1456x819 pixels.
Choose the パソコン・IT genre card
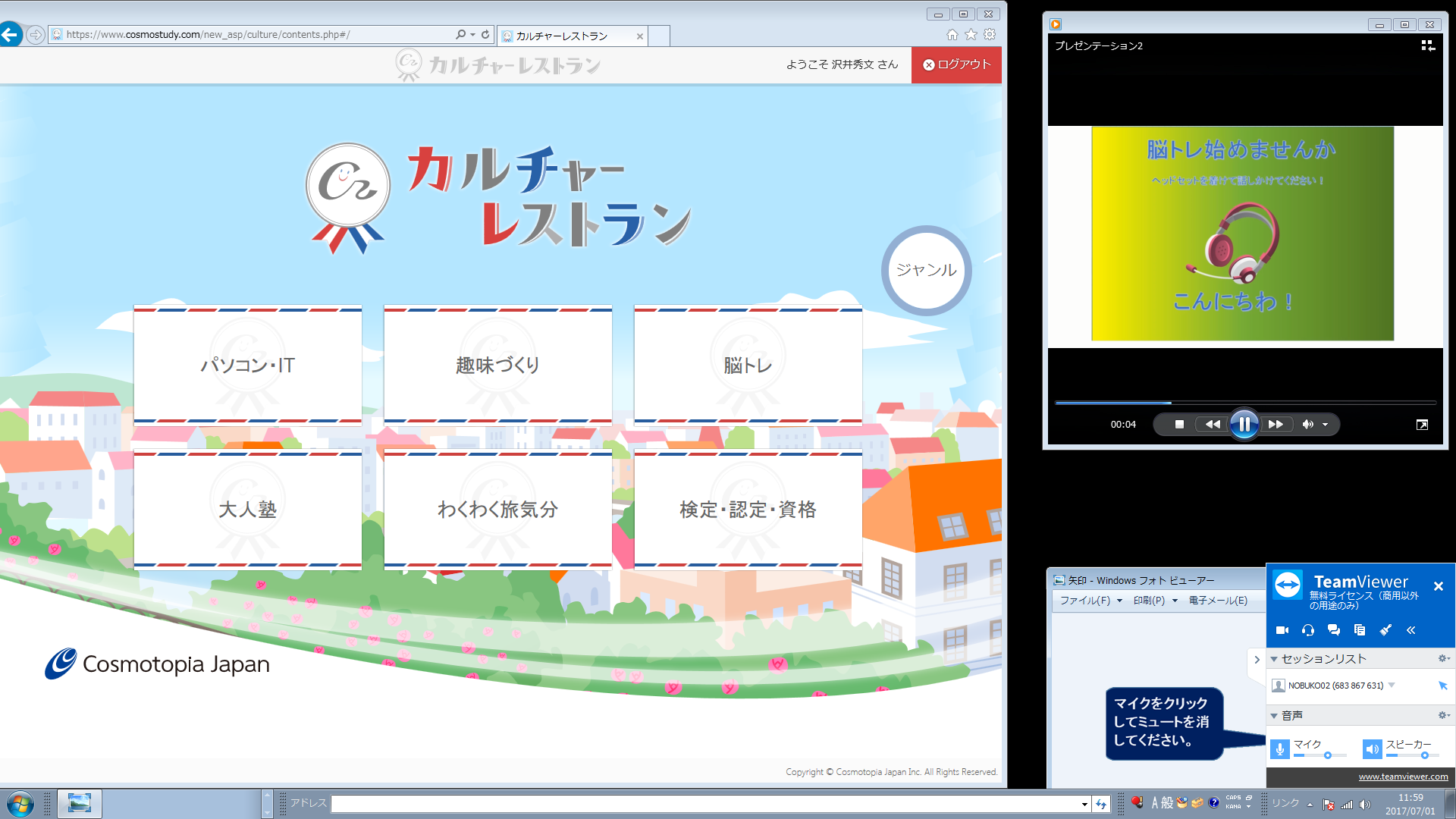(248, 365)
